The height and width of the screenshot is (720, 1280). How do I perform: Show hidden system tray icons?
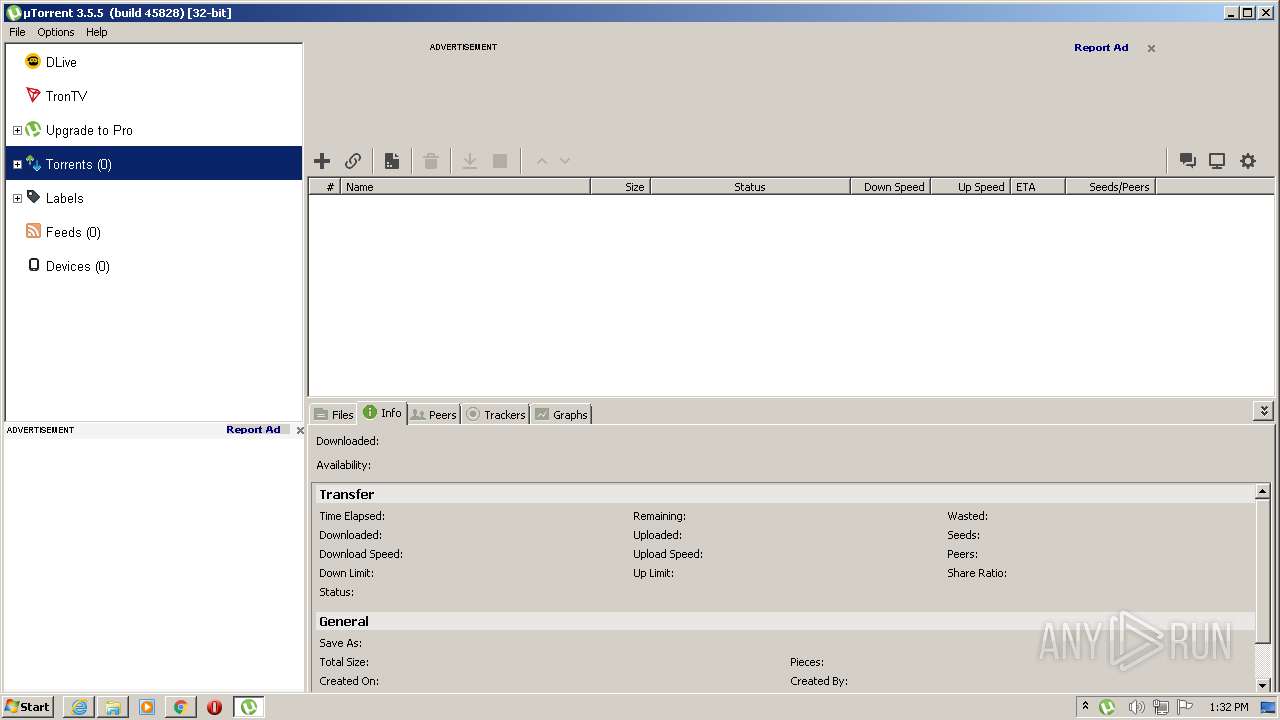[x=1085, y=706]
